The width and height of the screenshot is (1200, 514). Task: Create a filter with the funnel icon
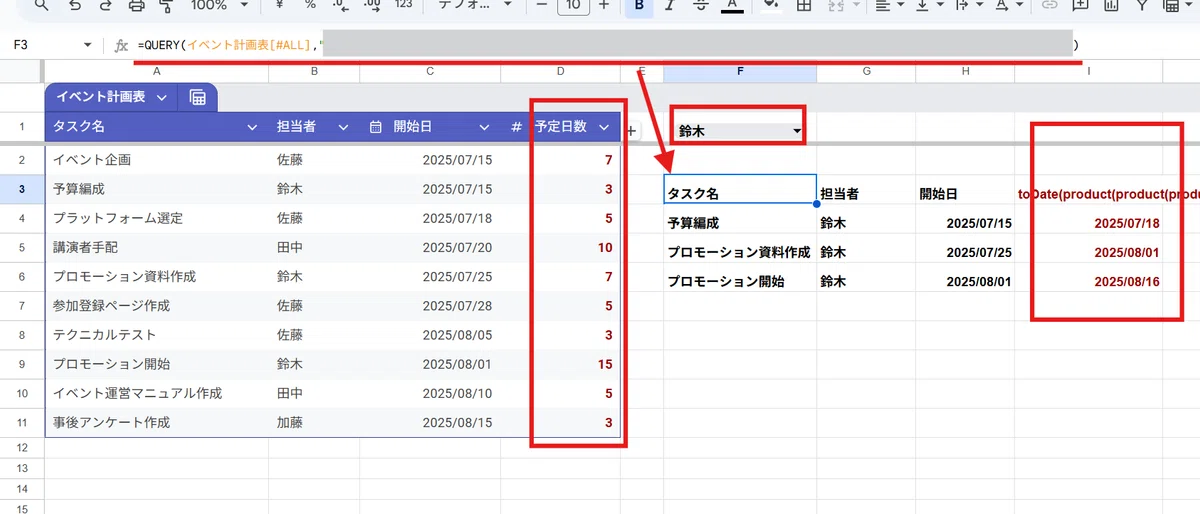tap(1142, 5)
